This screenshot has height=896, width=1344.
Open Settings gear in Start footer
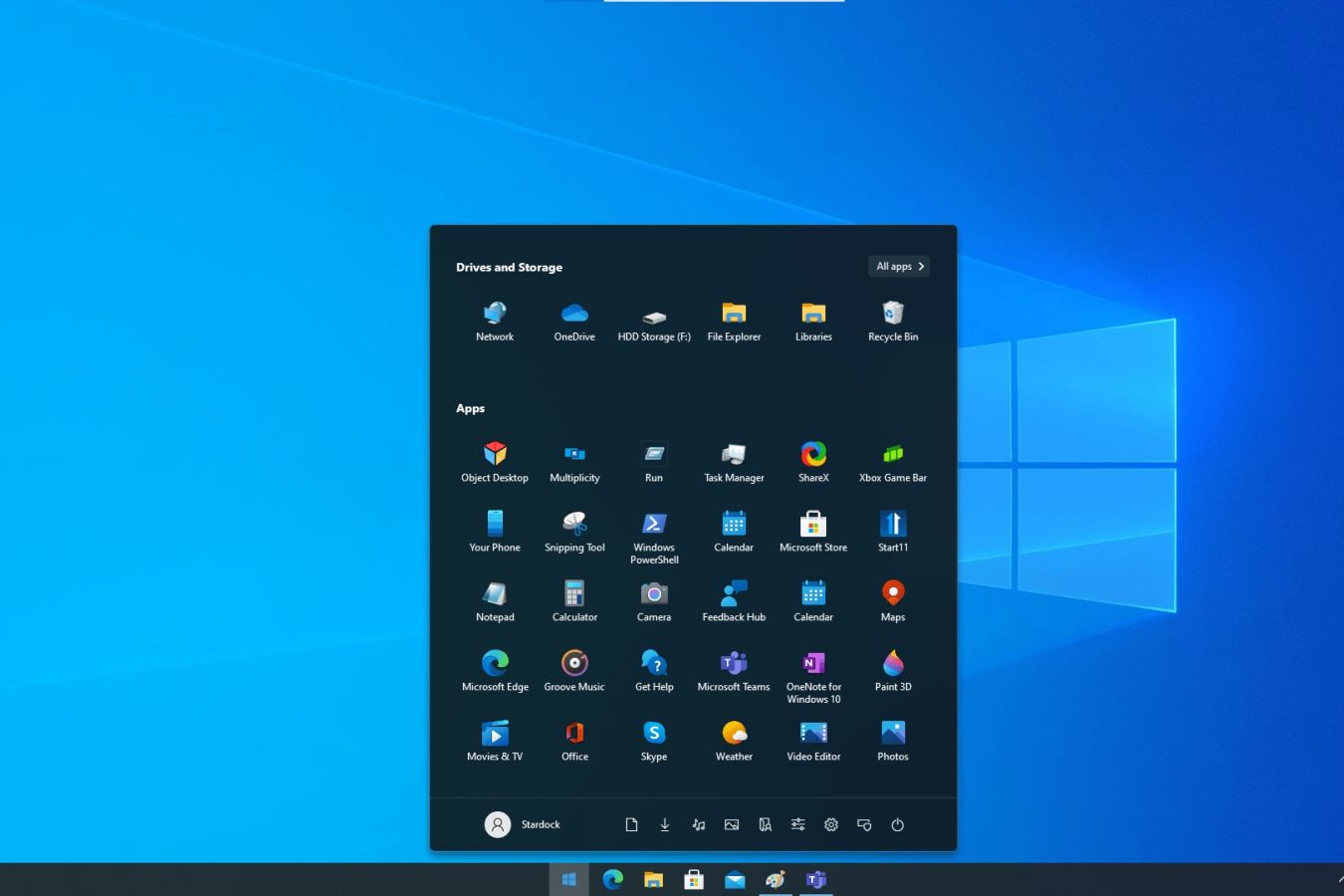coord(831,824)
